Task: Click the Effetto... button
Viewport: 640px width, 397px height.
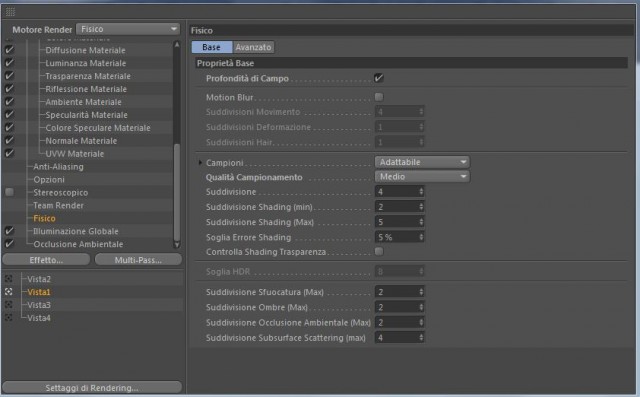Action: (46, 260)
